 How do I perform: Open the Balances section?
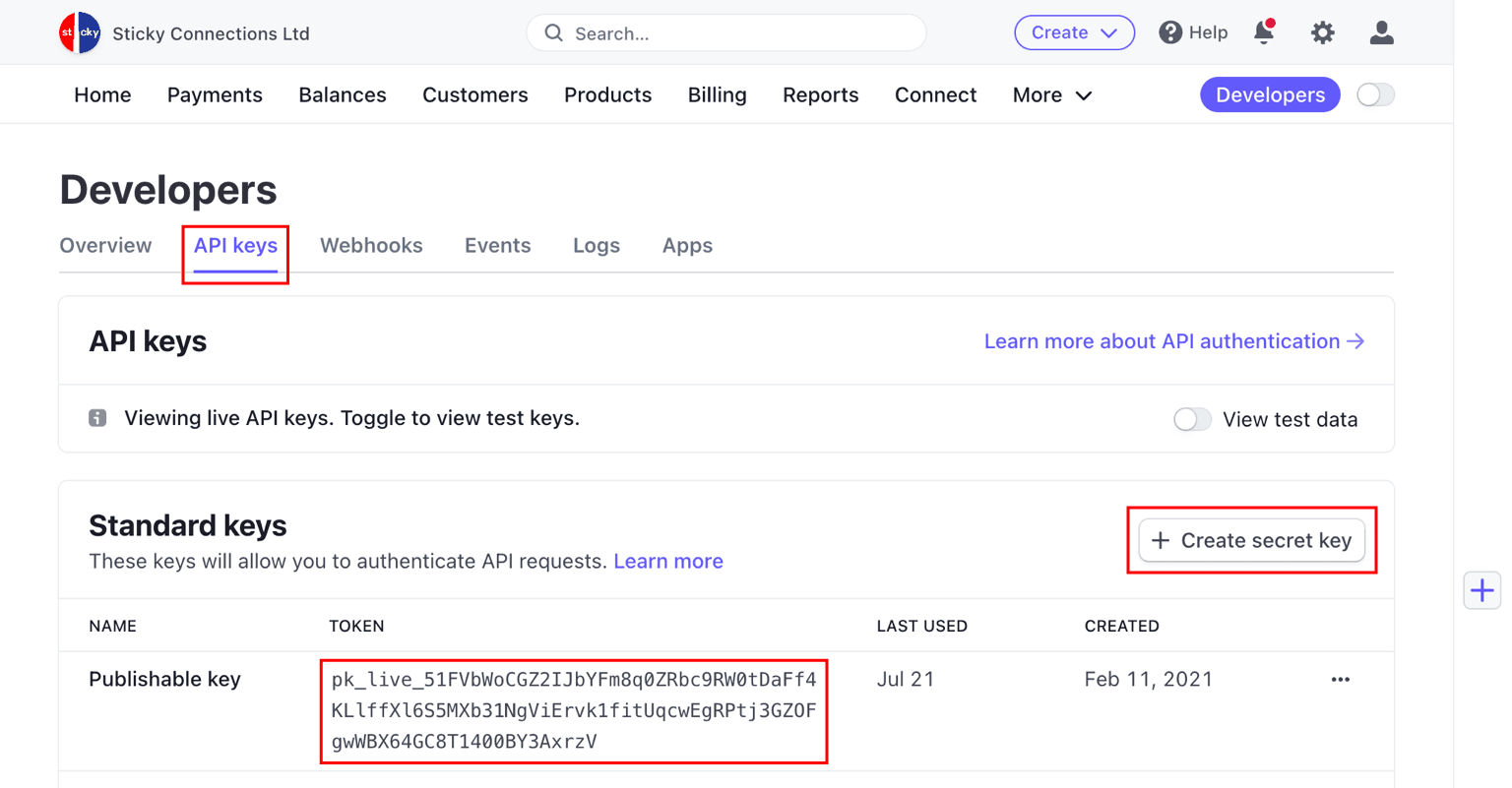[343, 95]
